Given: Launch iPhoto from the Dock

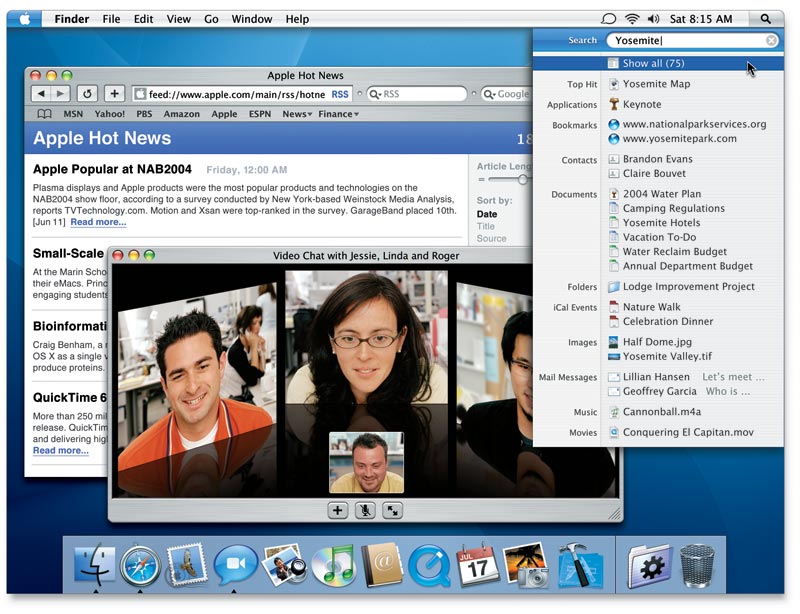Looking at the screenshot, I should click(x=283, y=564).
